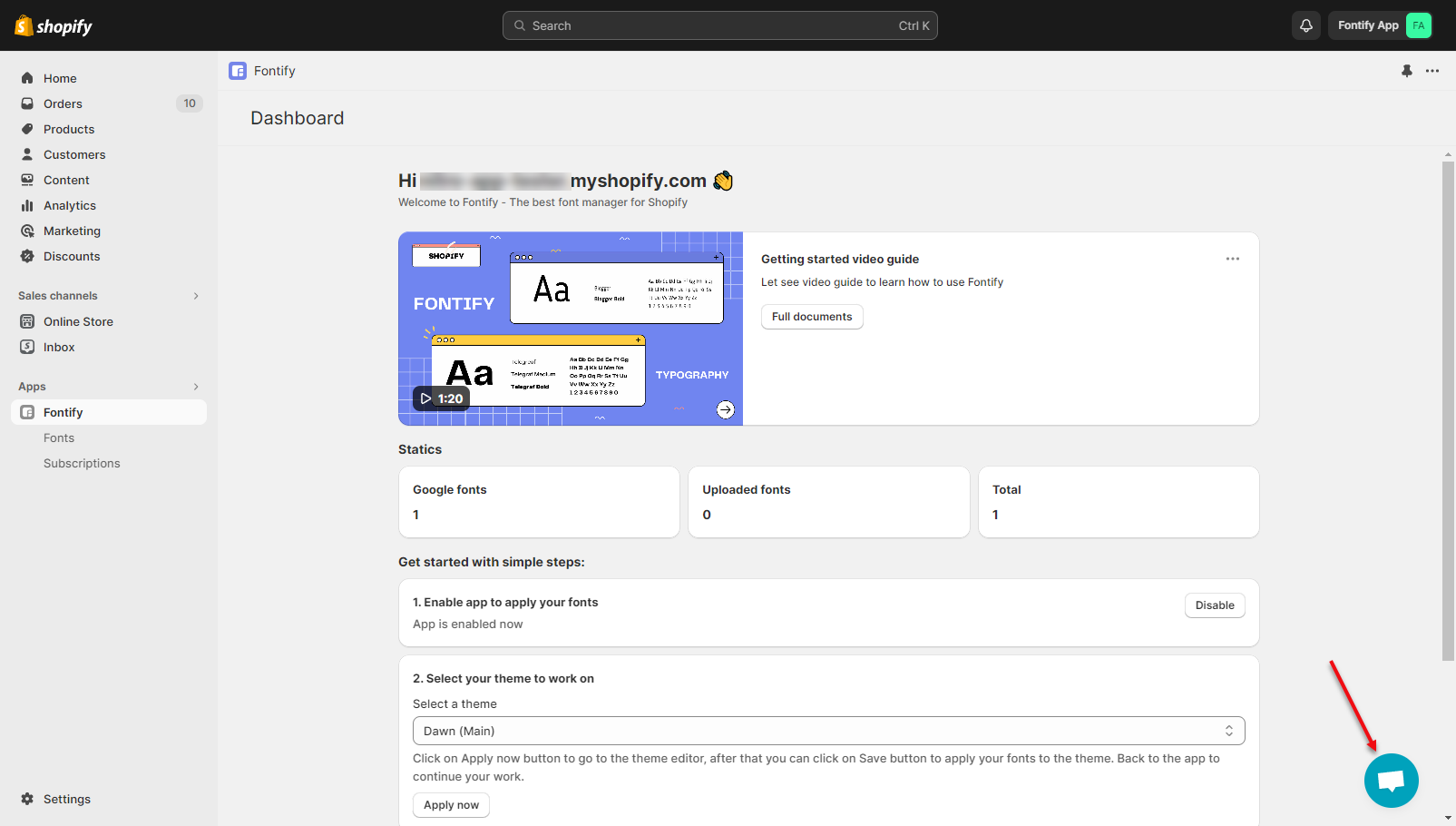Open video guide card options menu

1232,259
